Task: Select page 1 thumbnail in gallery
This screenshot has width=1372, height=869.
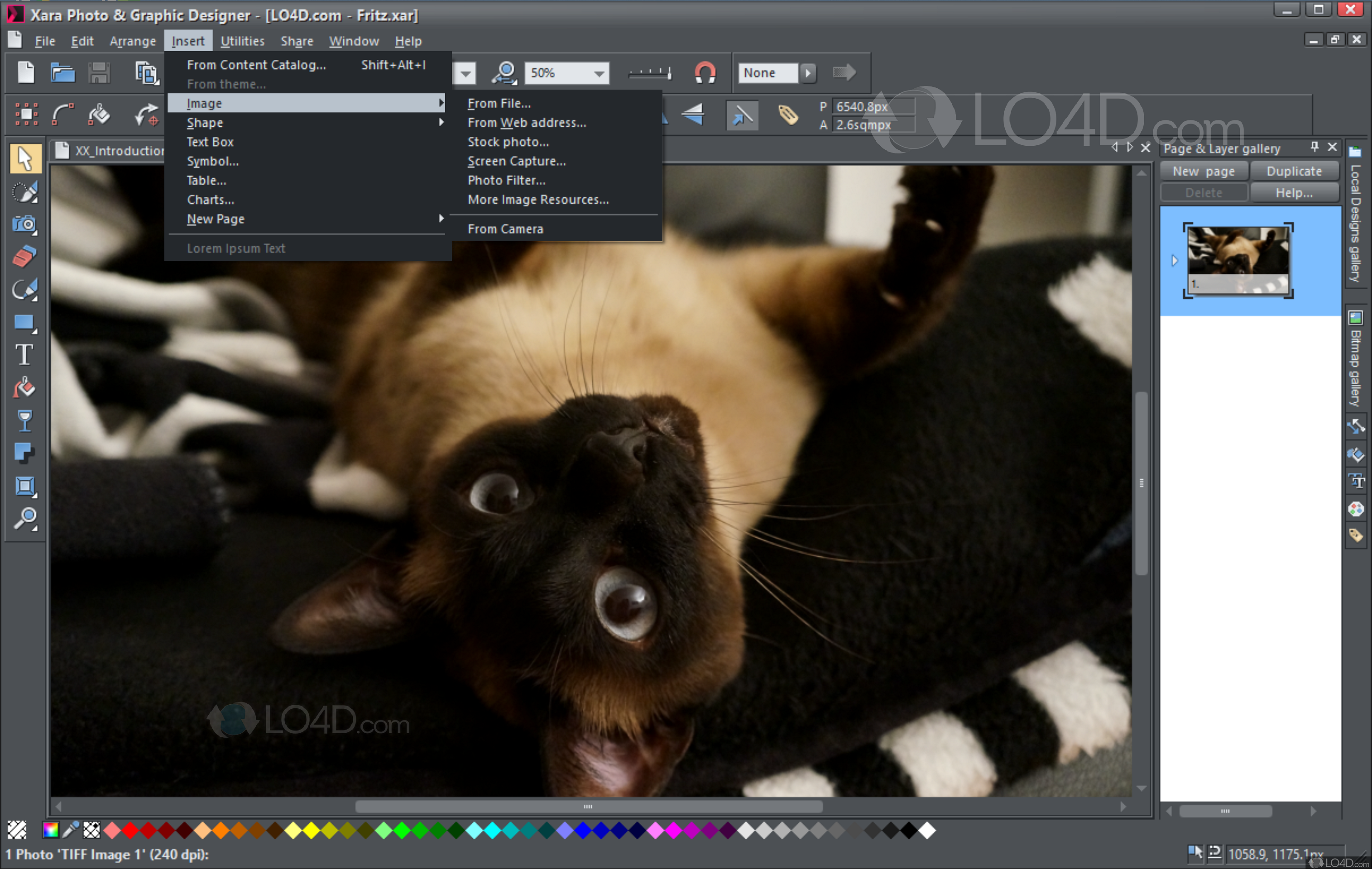Action: (x=1238, y=260)
